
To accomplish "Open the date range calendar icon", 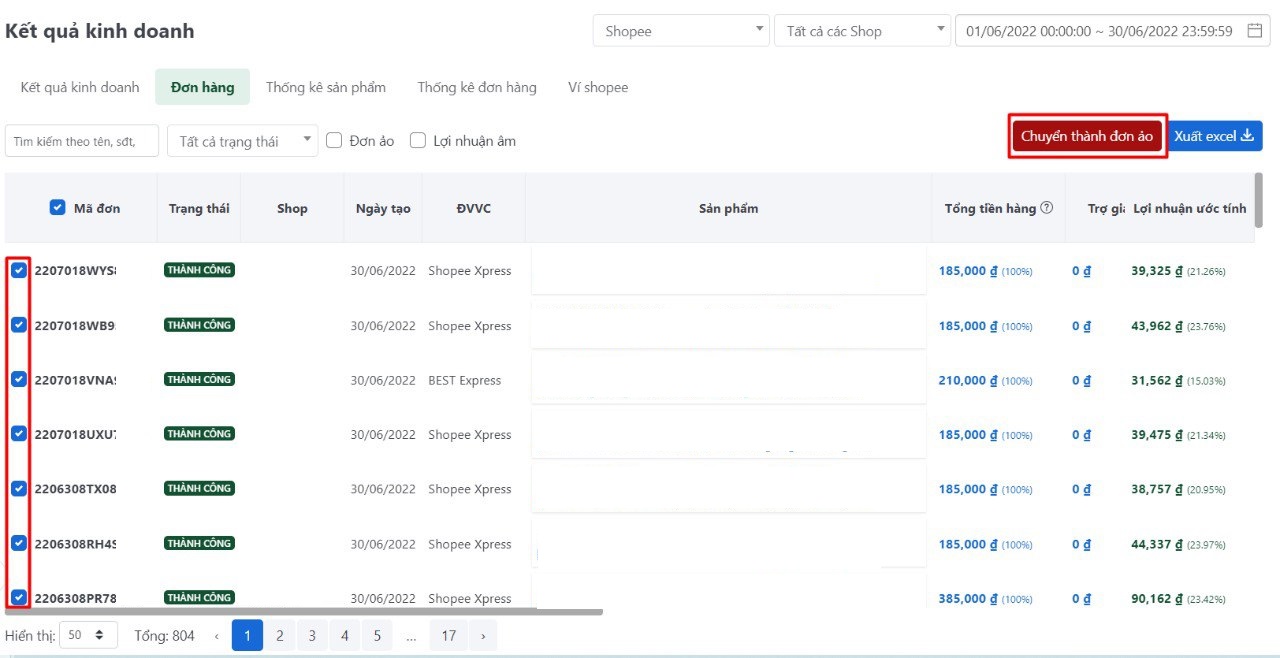I will point(1255,31).
